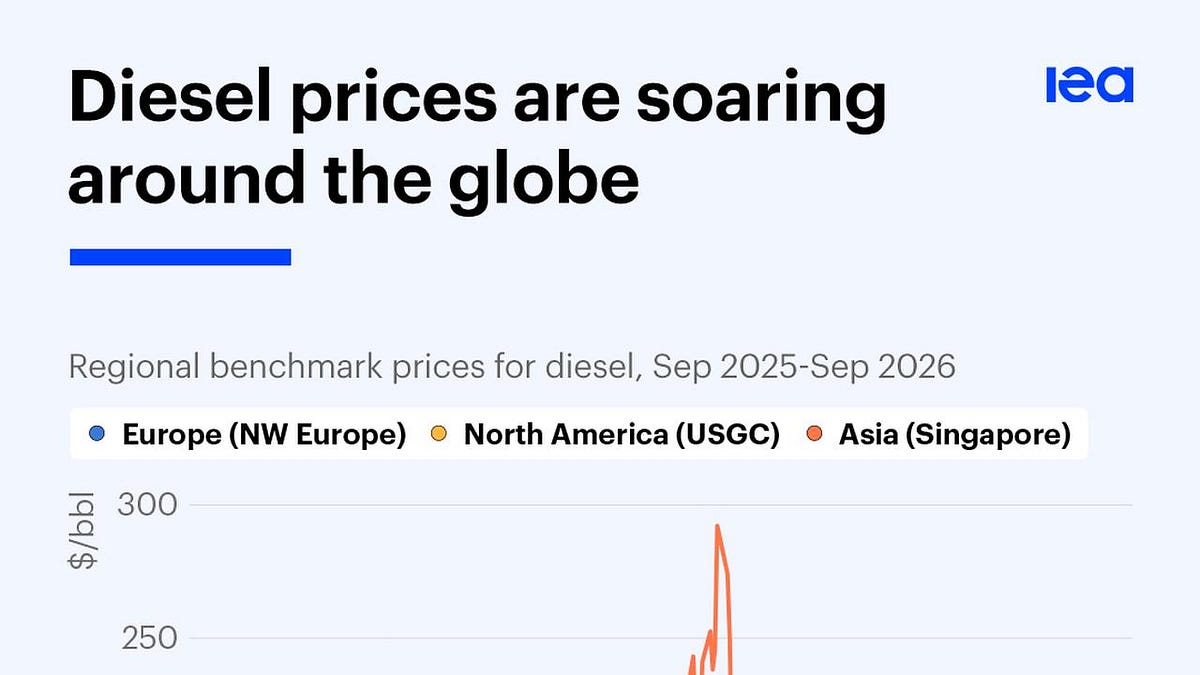Select the "around the globe" headline line
This screenshot has height=675, width=1200.
click(354, 178)
